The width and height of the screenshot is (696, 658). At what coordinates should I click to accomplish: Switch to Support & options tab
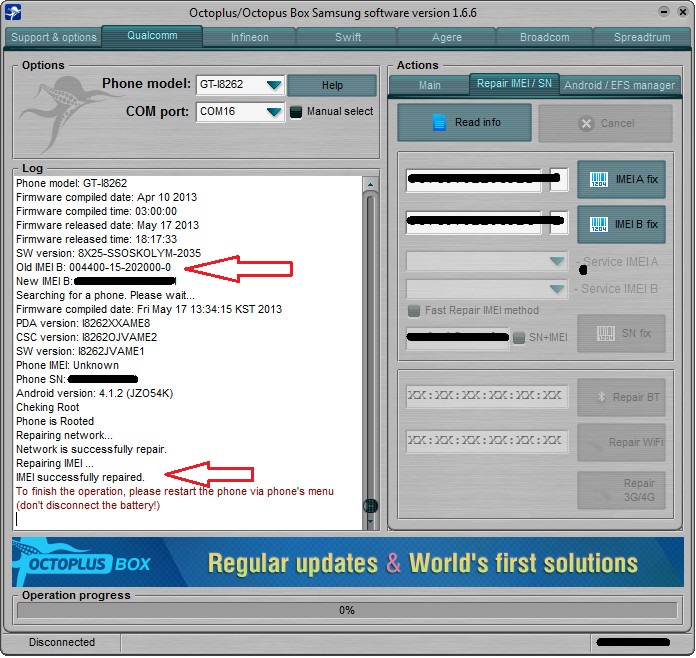click(54, 37)
